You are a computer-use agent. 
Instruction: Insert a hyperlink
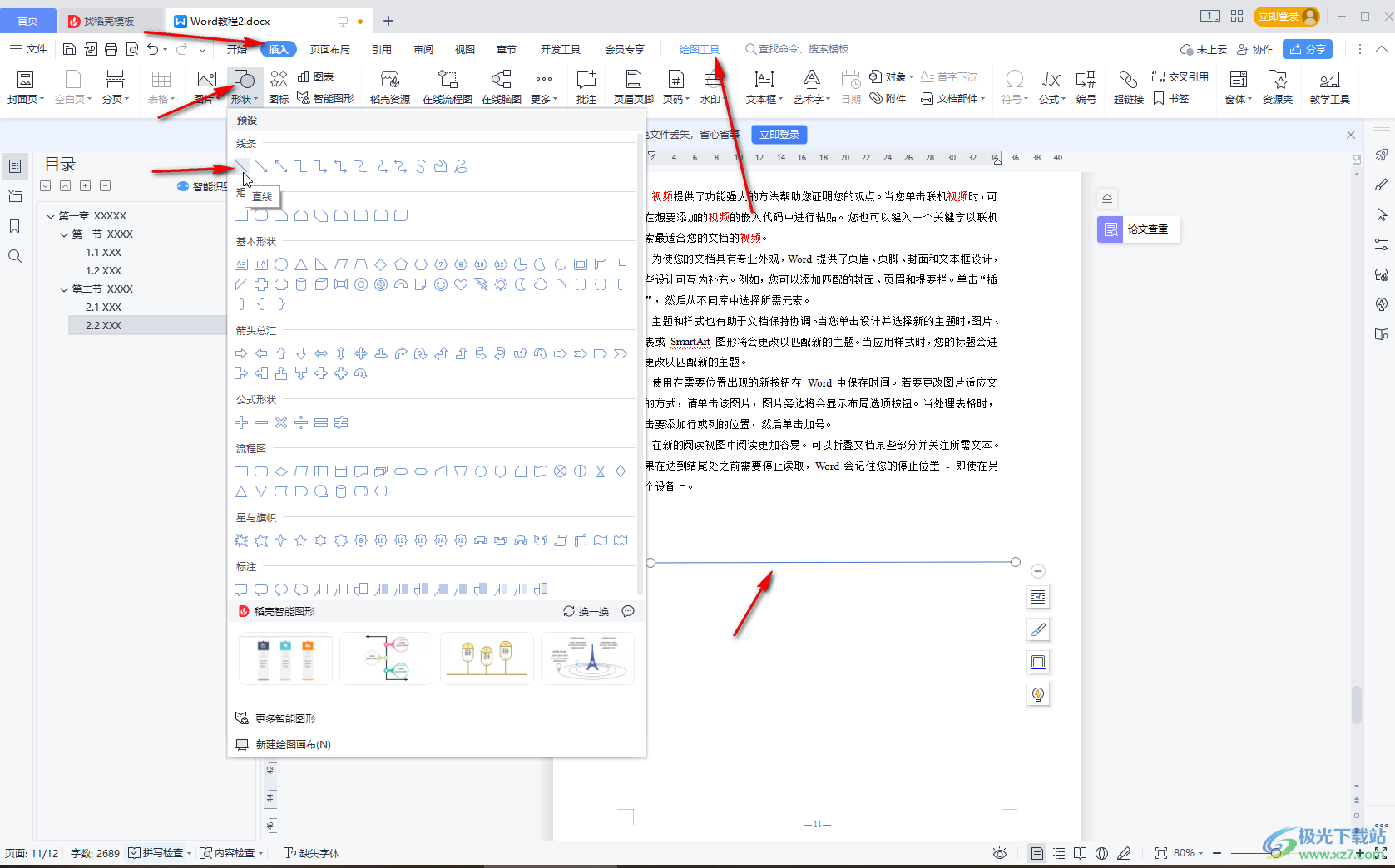[1129, 87]
